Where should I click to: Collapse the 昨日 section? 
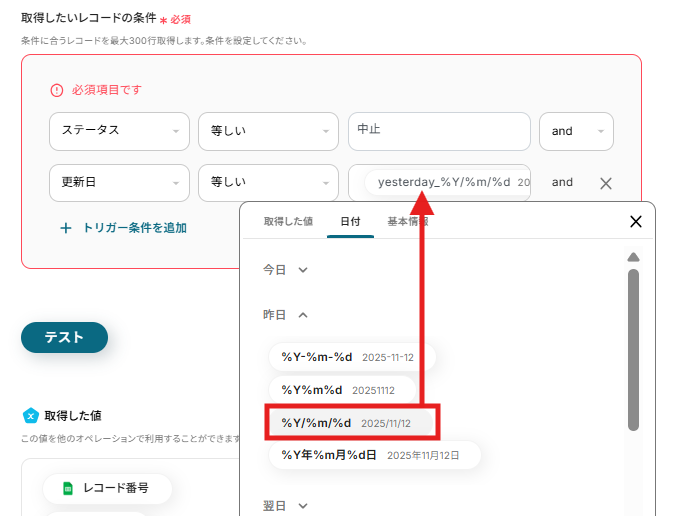[285, 315]
